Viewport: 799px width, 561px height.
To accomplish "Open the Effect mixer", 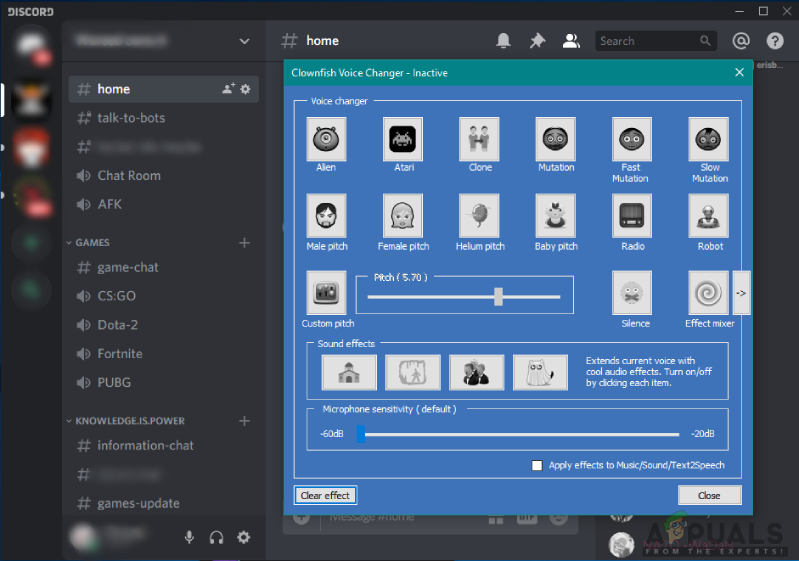I will (x=708, y=292).
